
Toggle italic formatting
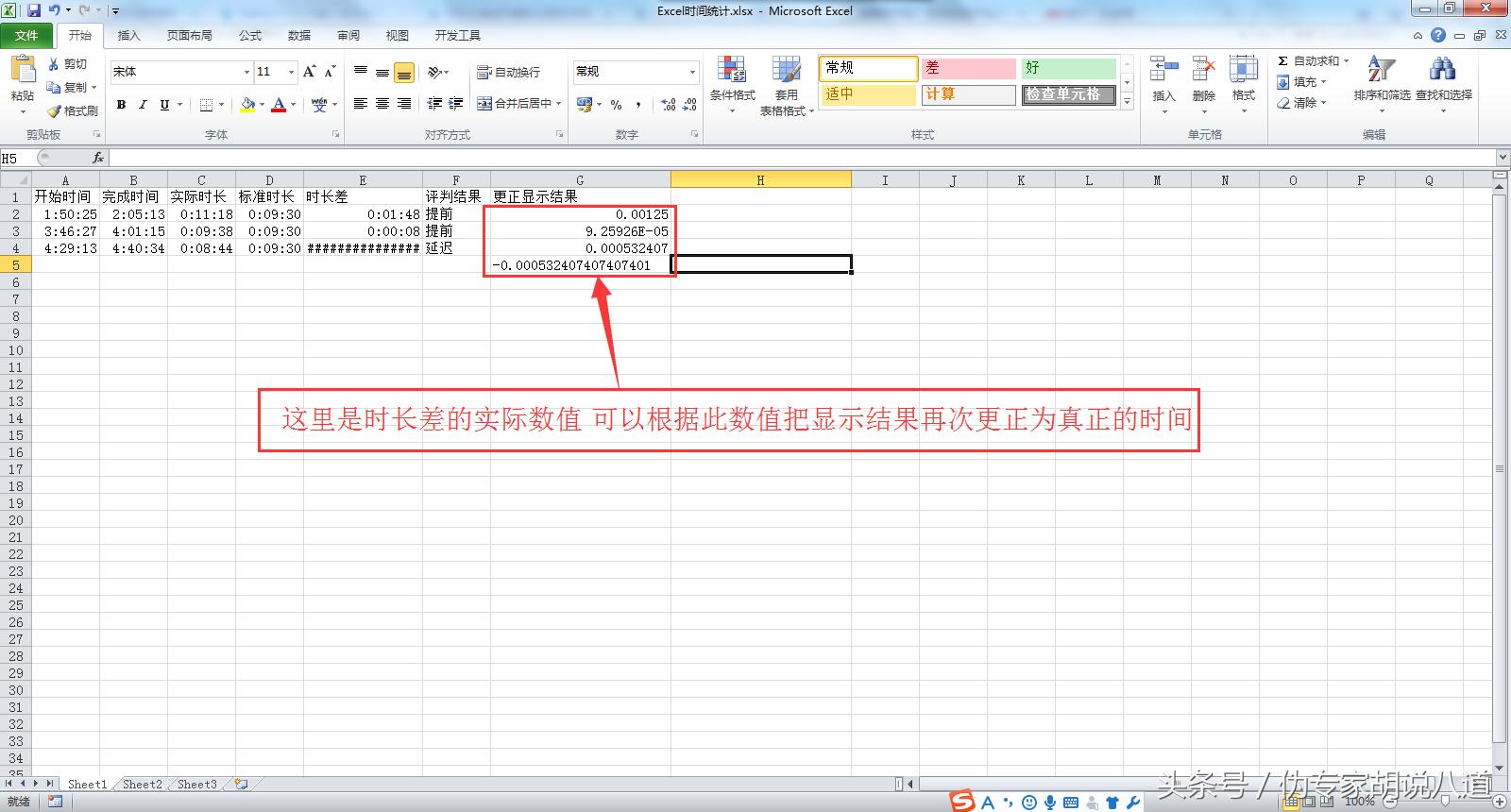(x=143, y=105)
